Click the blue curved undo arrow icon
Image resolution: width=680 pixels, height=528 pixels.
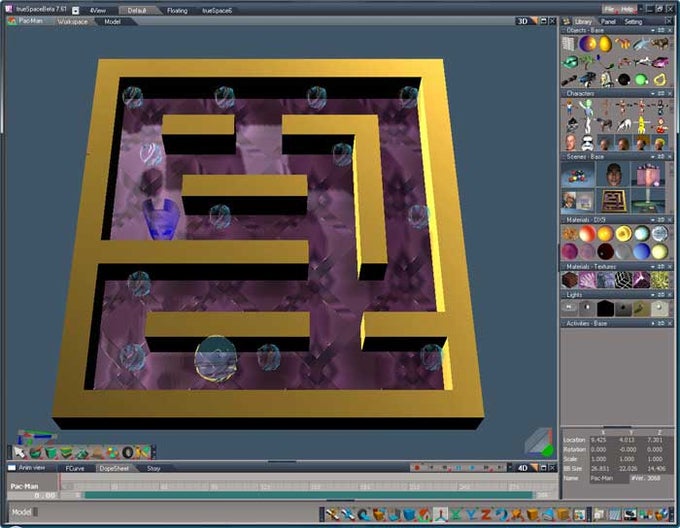click(501, 515)
